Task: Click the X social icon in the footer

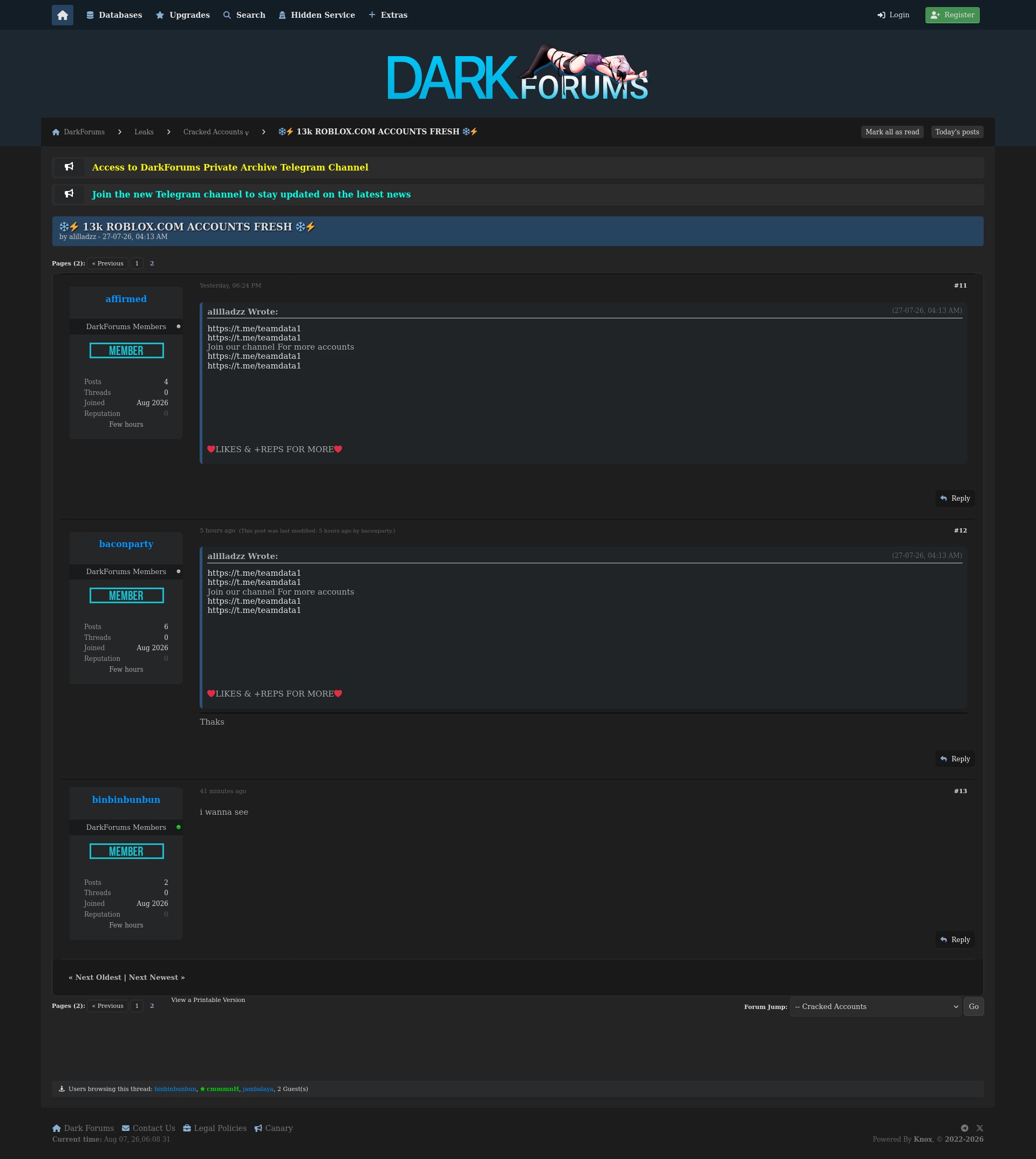Action: (x=980, y=1128)
